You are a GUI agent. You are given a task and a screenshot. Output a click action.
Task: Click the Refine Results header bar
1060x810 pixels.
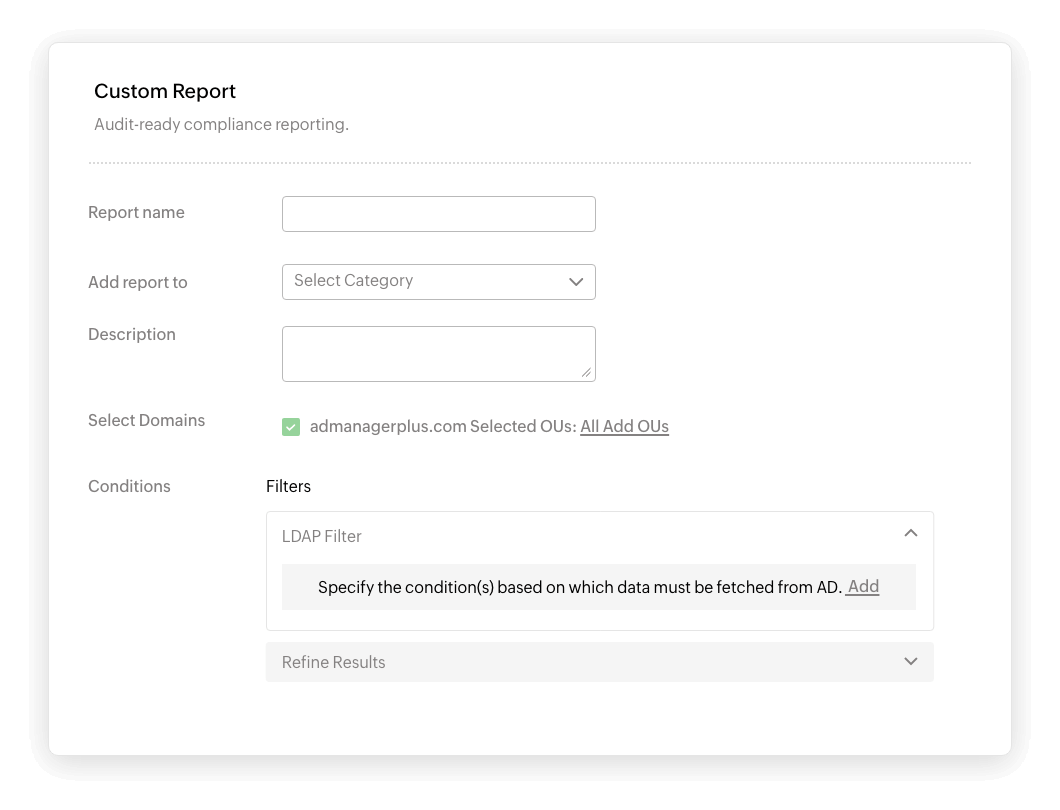pyautogui.click(x=600, y=662)
